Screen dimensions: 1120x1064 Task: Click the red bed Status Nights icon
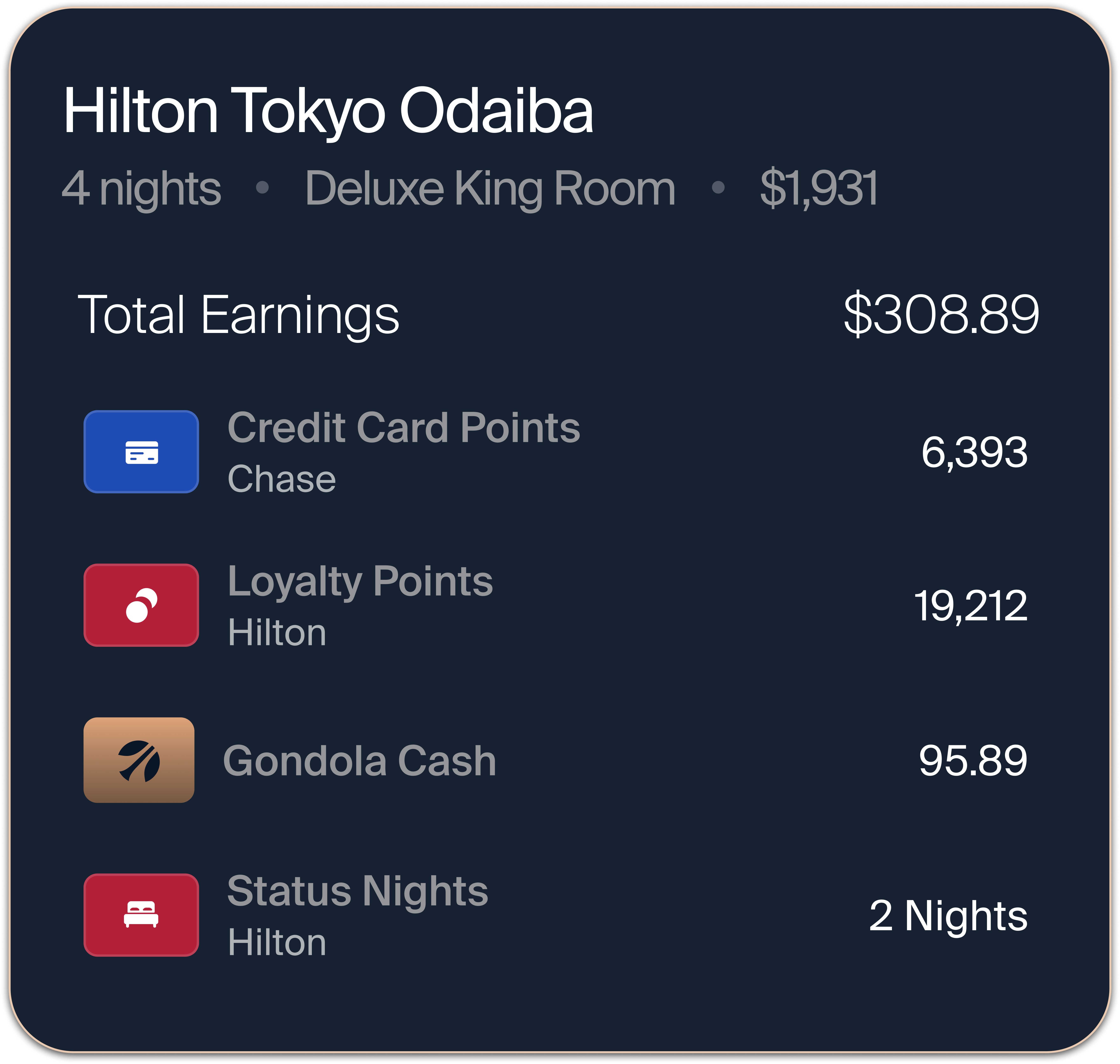click(141, 915)
